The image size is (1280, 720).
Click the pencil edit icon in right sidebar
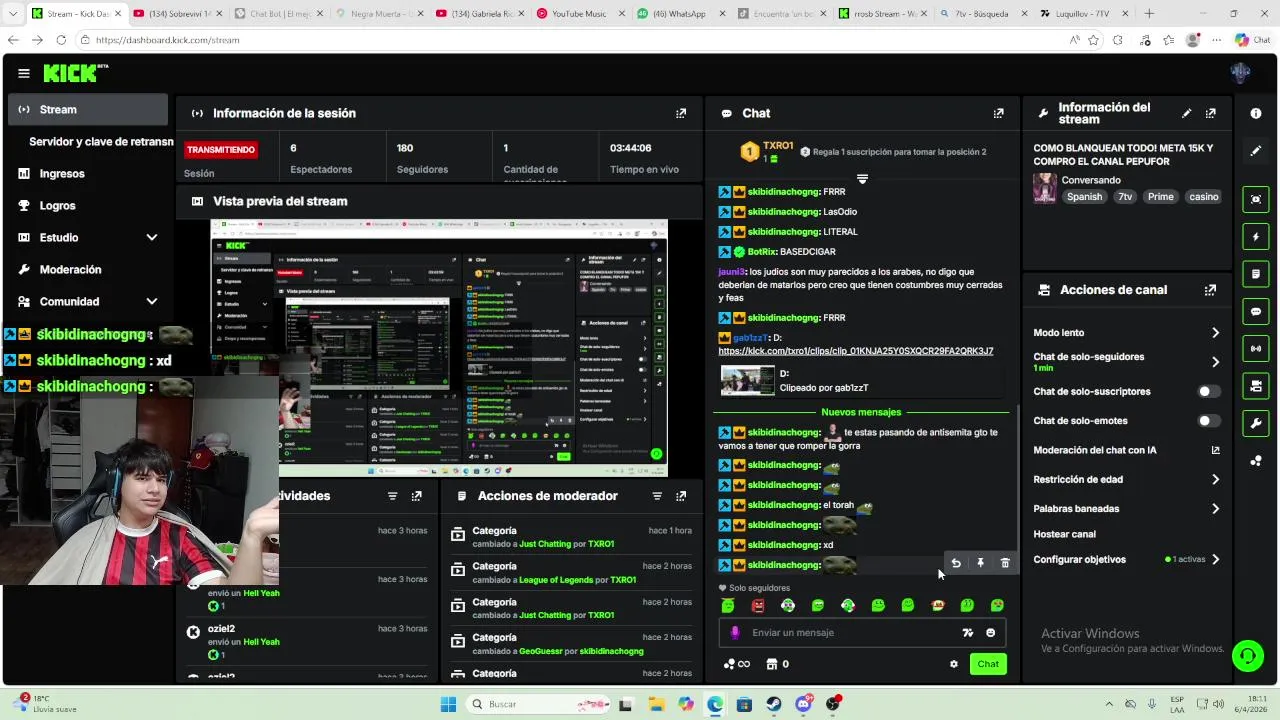(x=1256, y=151)
